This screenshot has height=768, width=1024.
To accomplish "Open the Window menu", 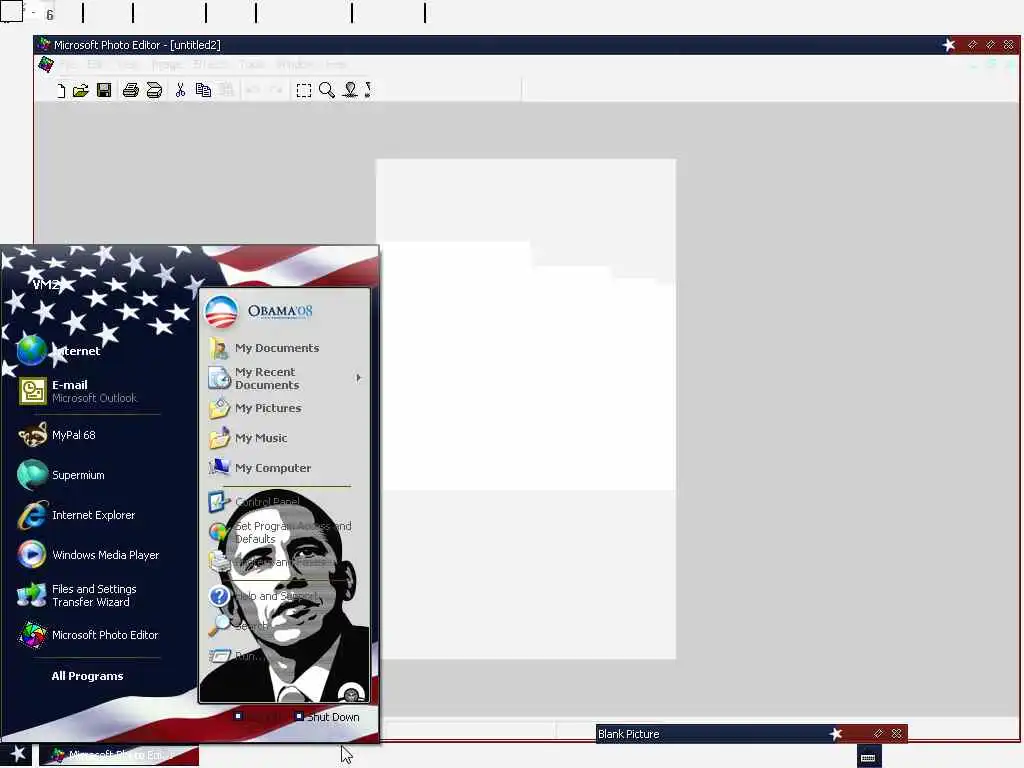I will click(x=295, y=64).
